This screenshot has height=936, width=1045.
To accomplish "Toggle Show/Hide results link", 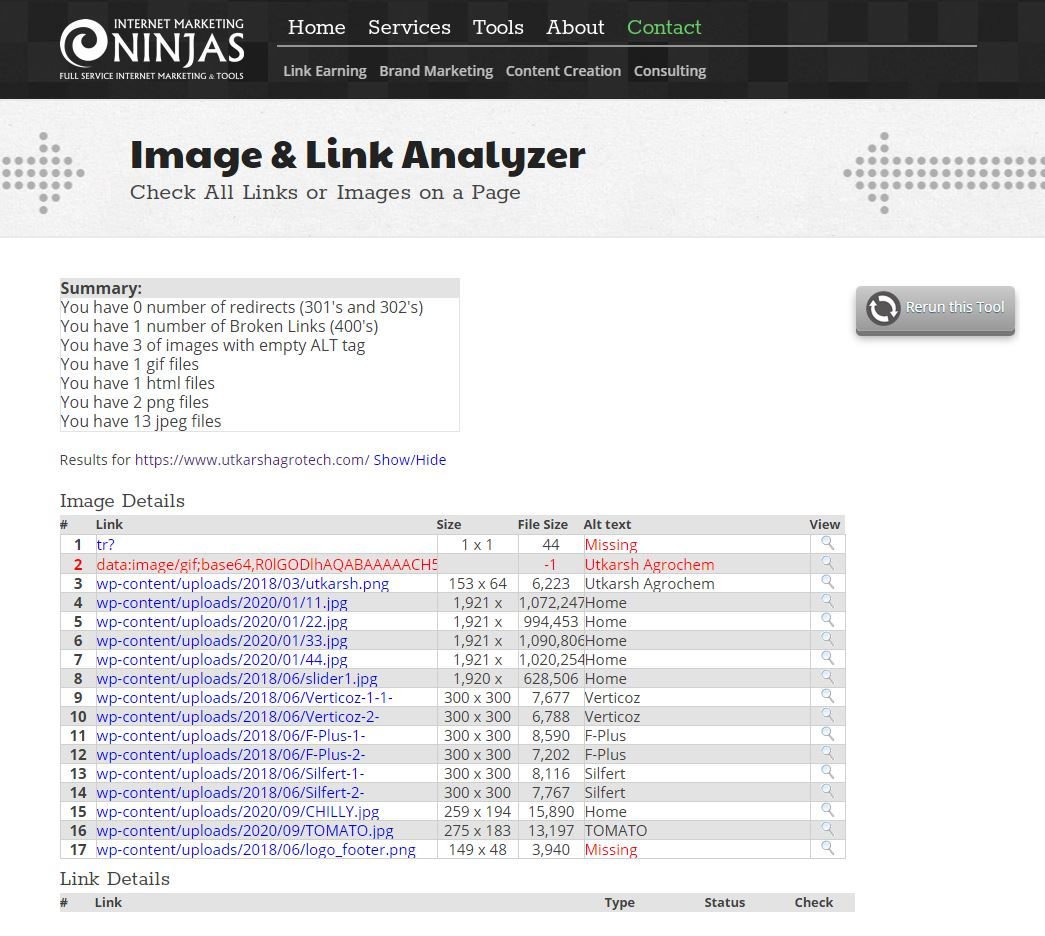I will (410, 460).
